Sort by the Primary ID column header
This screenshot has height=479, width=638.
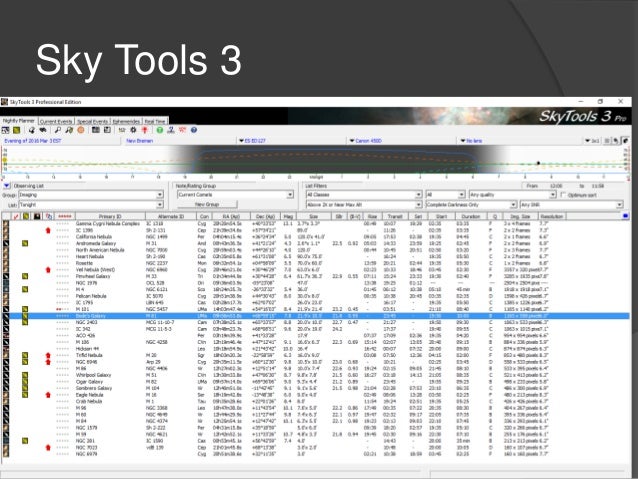110,217
